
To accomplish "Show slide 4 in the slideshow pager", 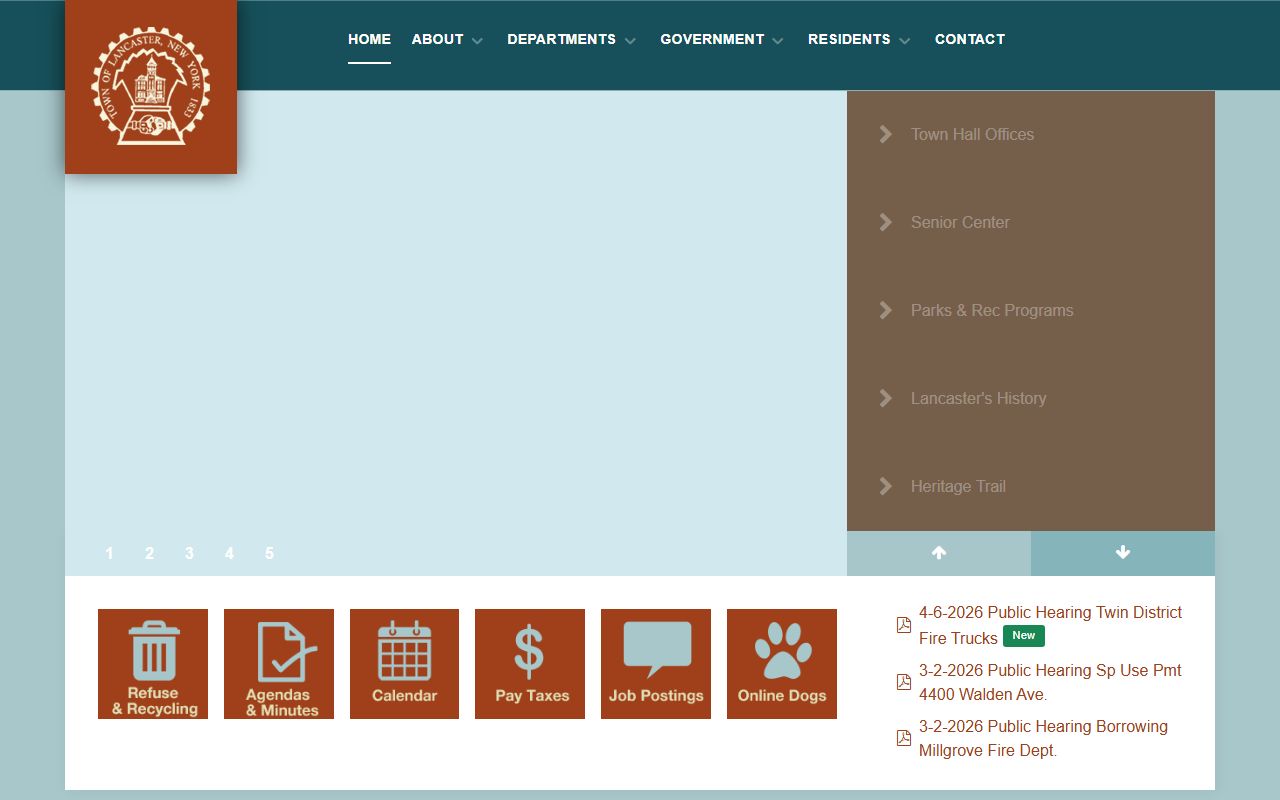I will [x=229, y=553].
